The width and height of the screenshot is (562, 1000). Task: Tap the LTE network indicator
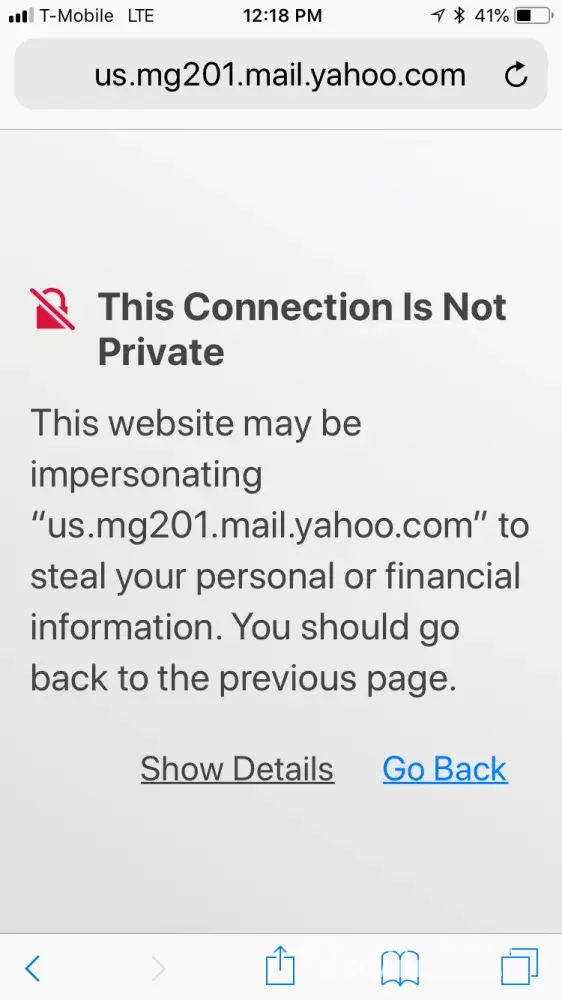click(x=140, y=15)
